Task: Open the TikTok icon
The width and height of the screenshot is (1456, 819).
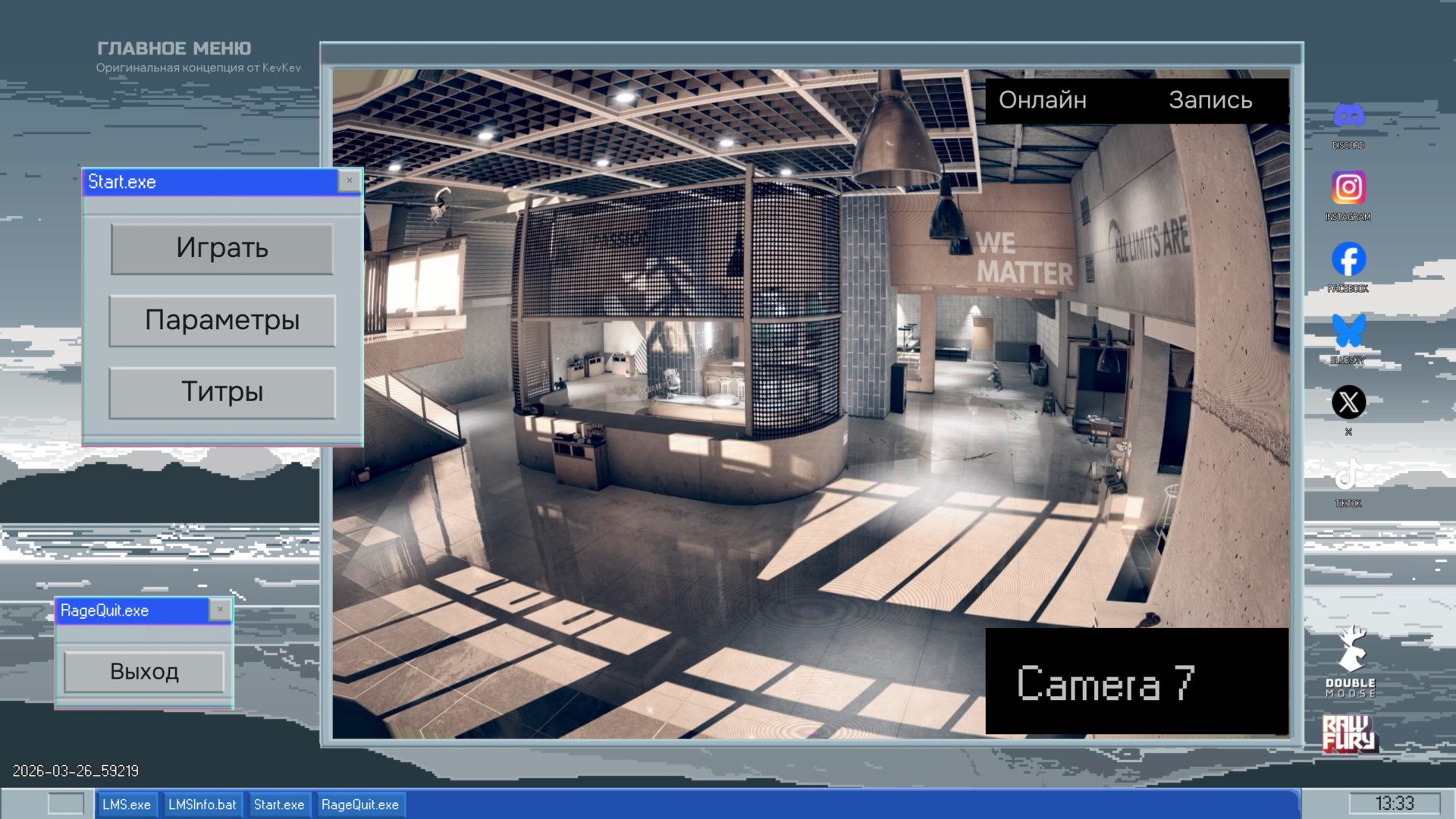Action: point(1348,475)
